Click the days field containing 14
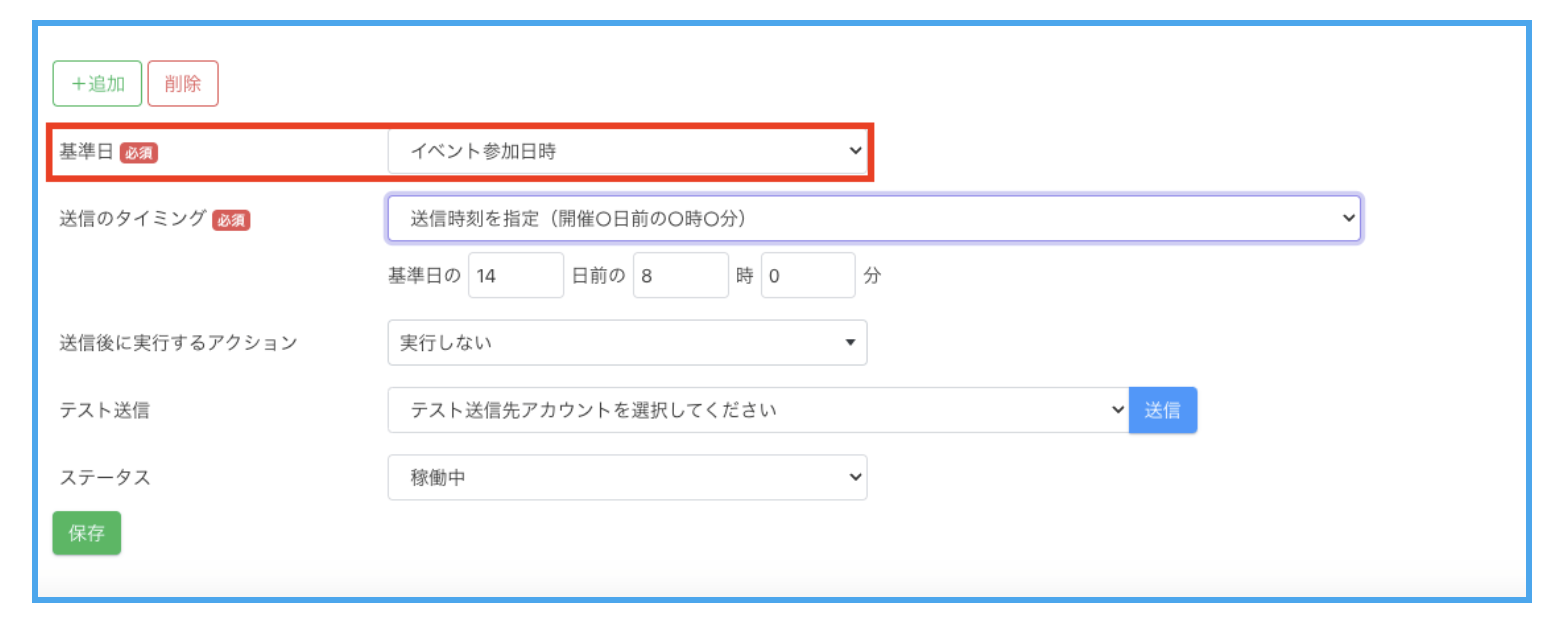The image size is (1566, 626). [x=515, y=276]
